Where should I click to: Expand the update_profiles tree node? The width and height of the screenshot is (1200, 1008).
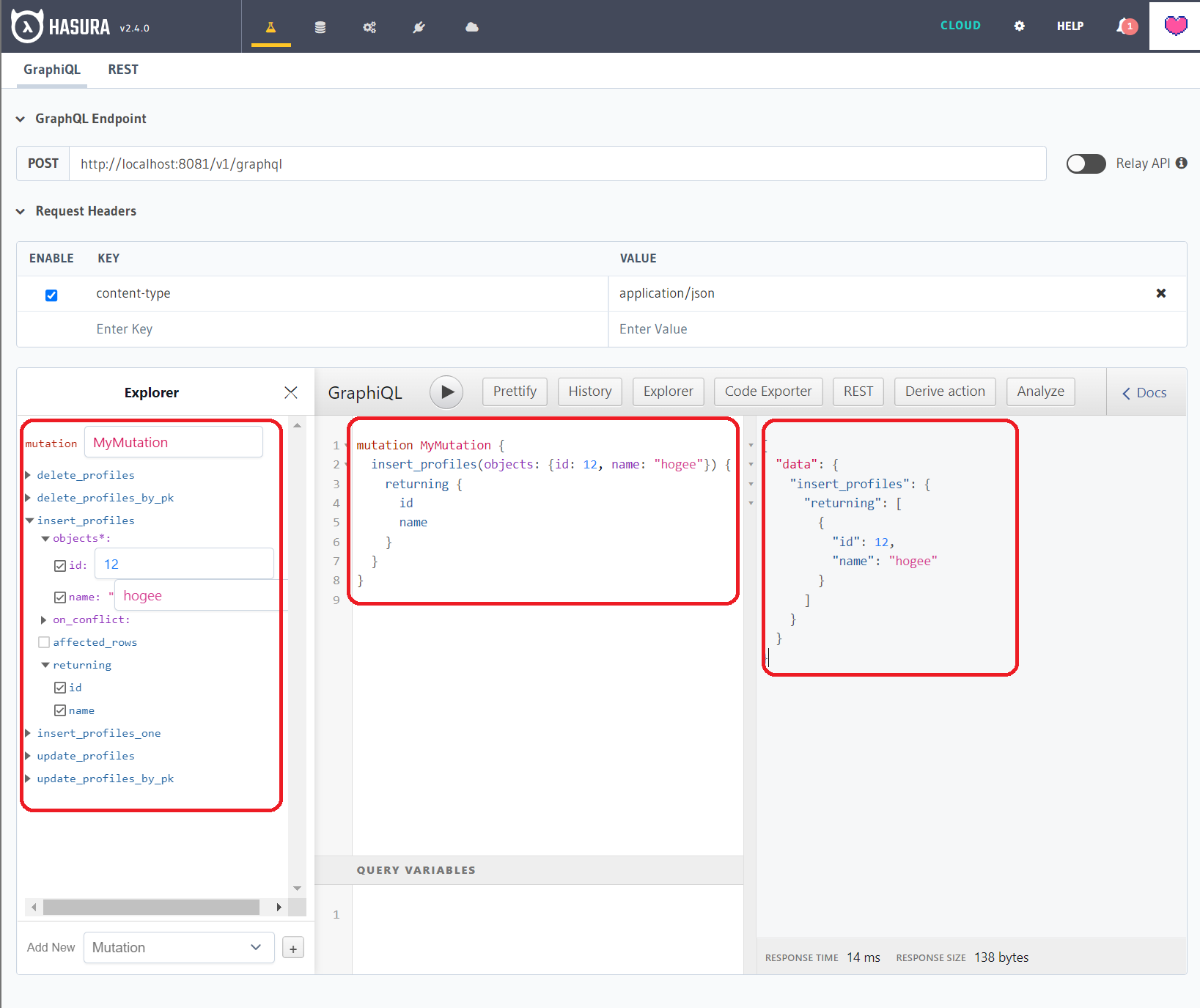pos(29,756)
